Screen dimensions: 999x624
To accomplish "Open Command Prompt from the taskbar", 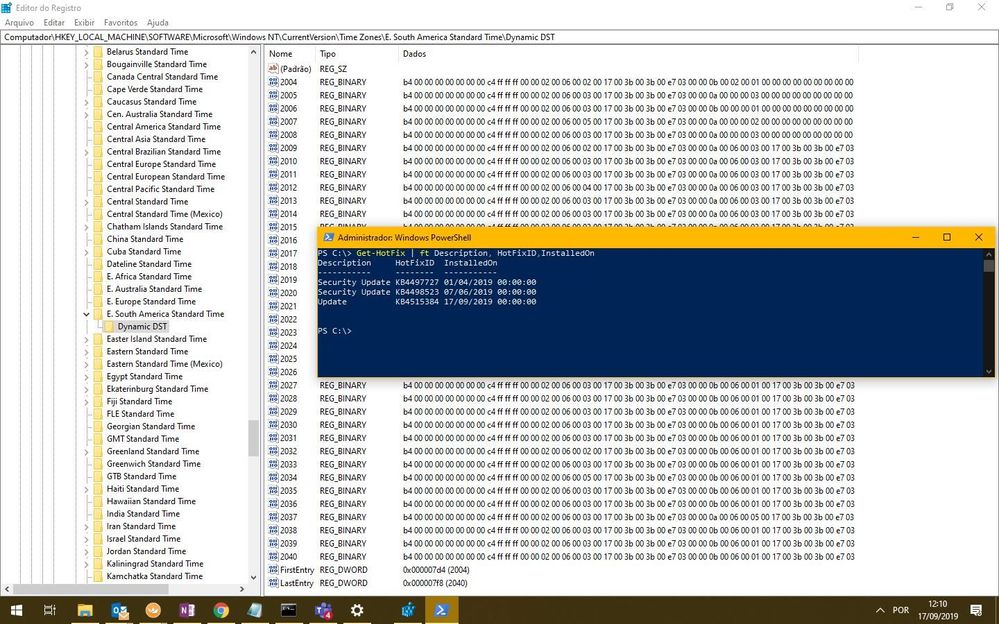I will click(x=289, y=611).
